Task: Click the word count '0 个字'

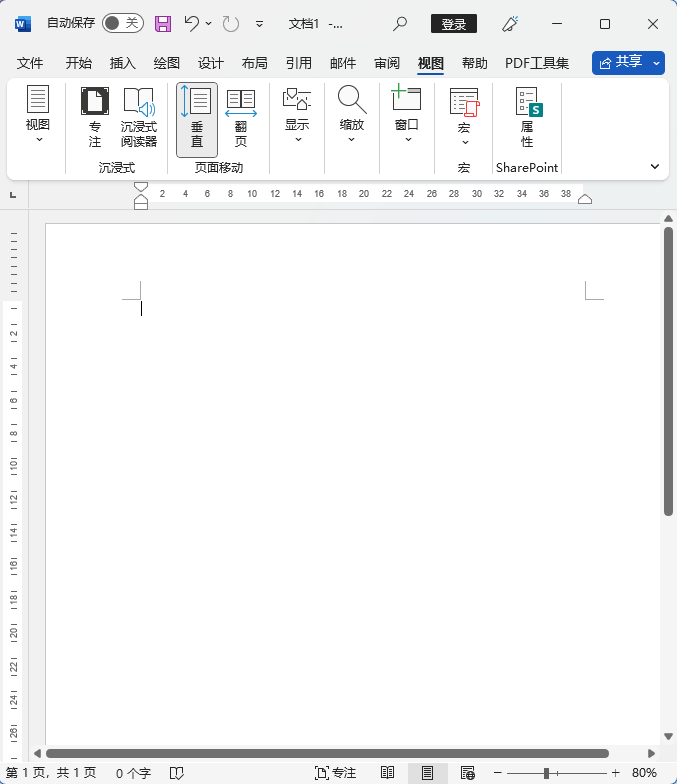Action: (x=133, y=773)
